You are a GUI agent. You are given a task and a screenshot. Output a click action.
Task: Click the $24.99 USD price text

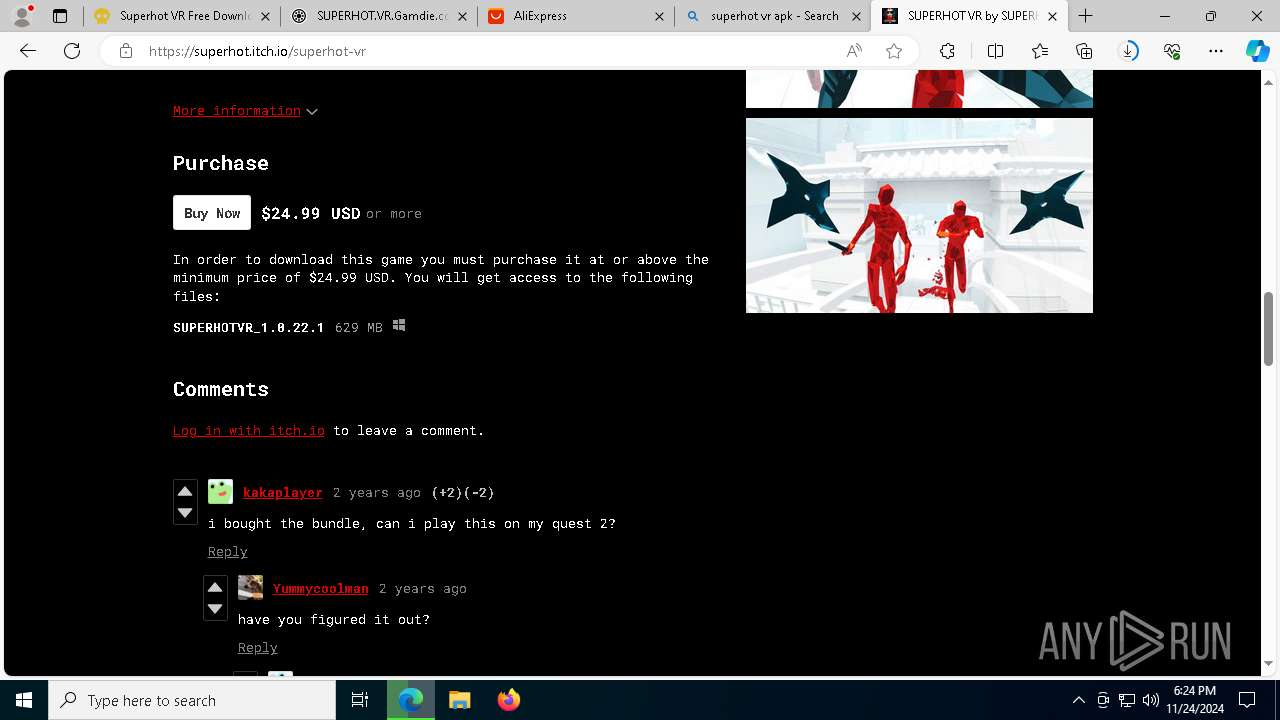(311, 213)
